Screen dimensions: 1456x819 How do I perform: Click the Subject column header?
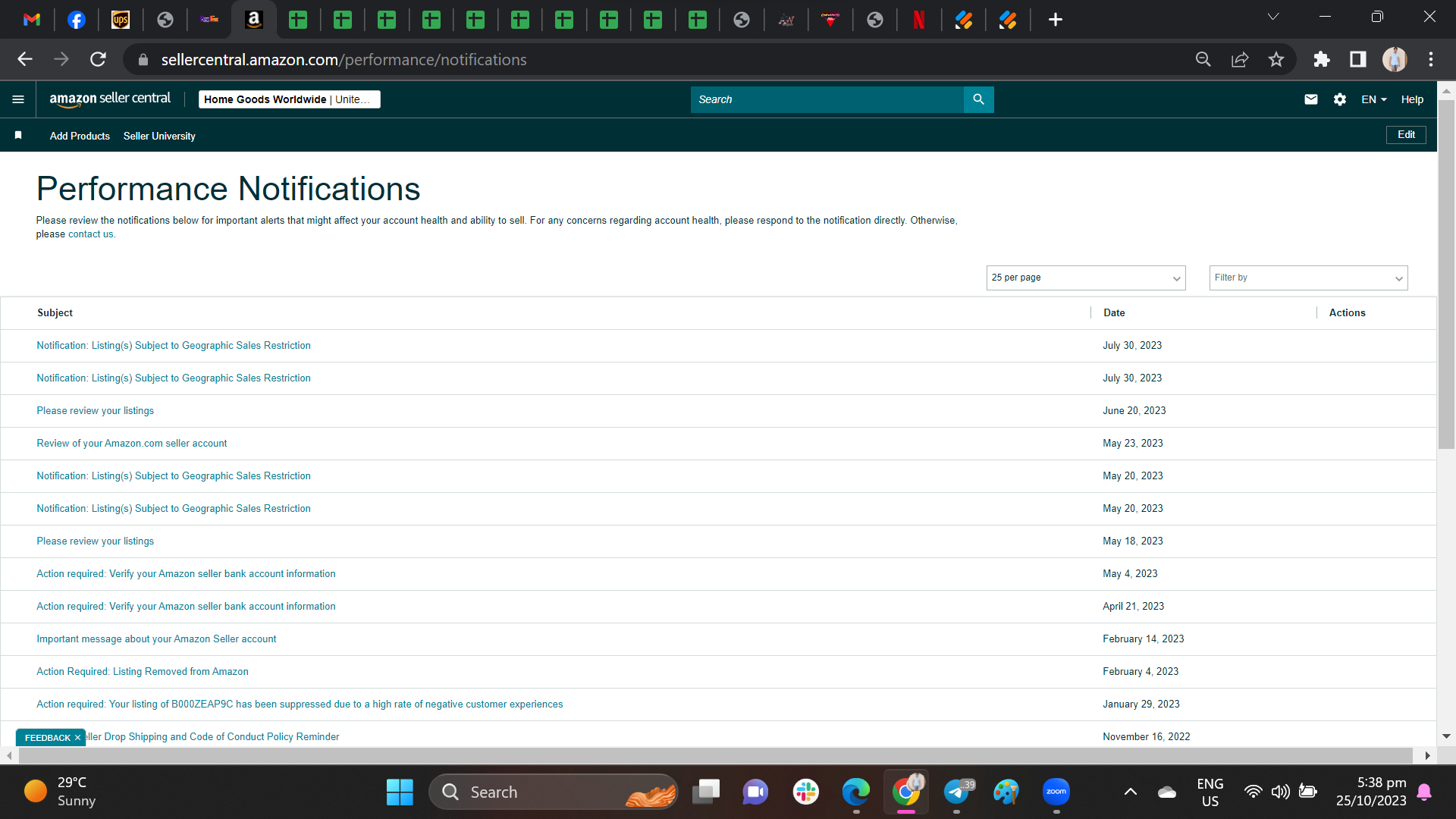[x=55, y=313]
